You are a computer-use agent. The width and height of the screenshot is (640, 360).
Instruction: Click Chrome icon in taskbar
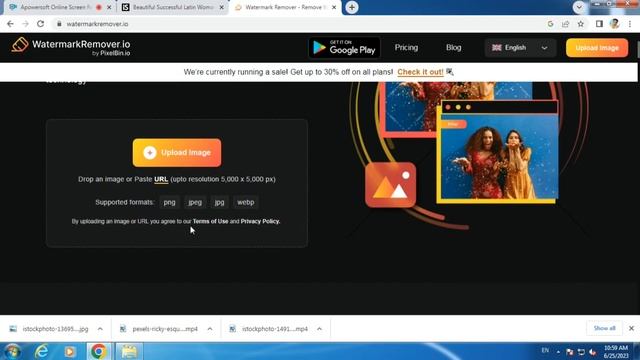98,351
